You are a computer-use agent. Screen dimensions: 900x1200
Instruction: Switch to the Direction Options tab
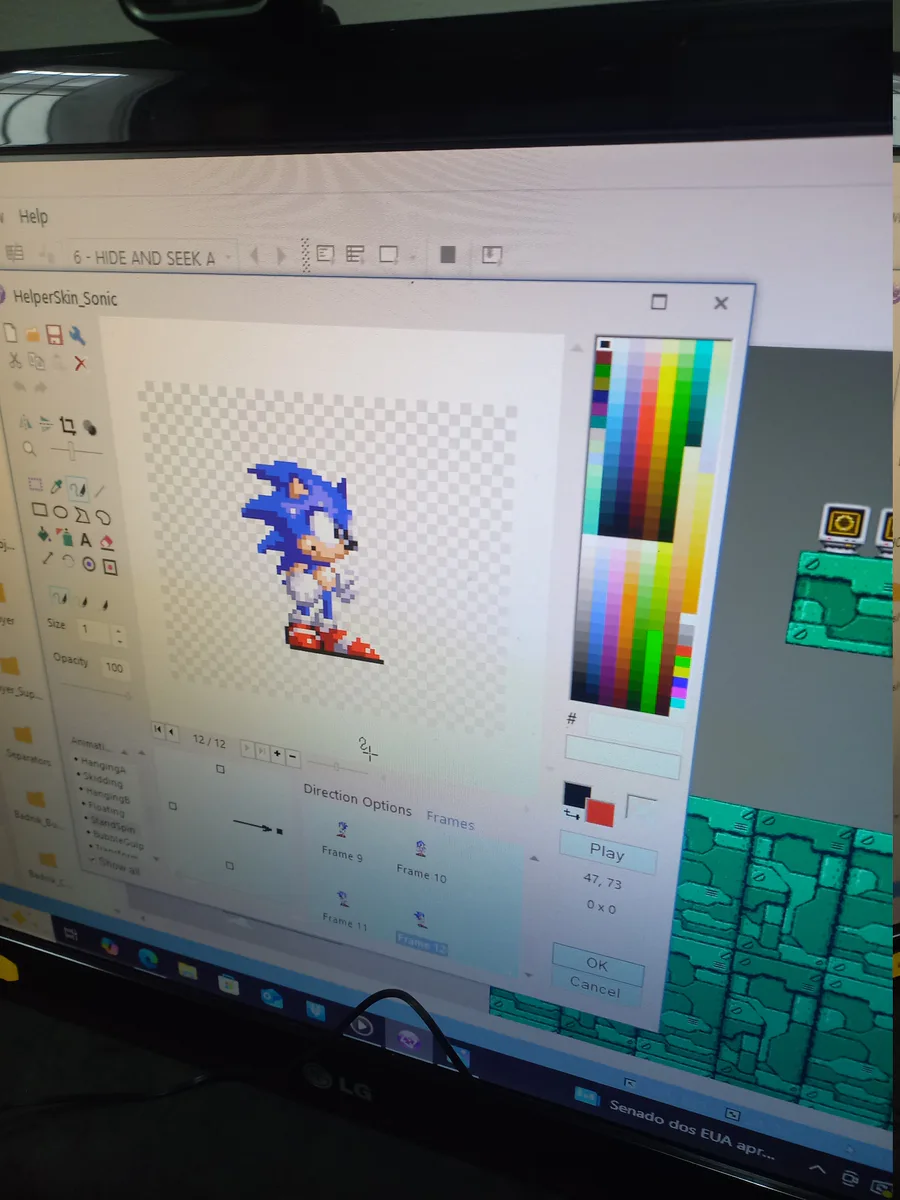[357, 801]
